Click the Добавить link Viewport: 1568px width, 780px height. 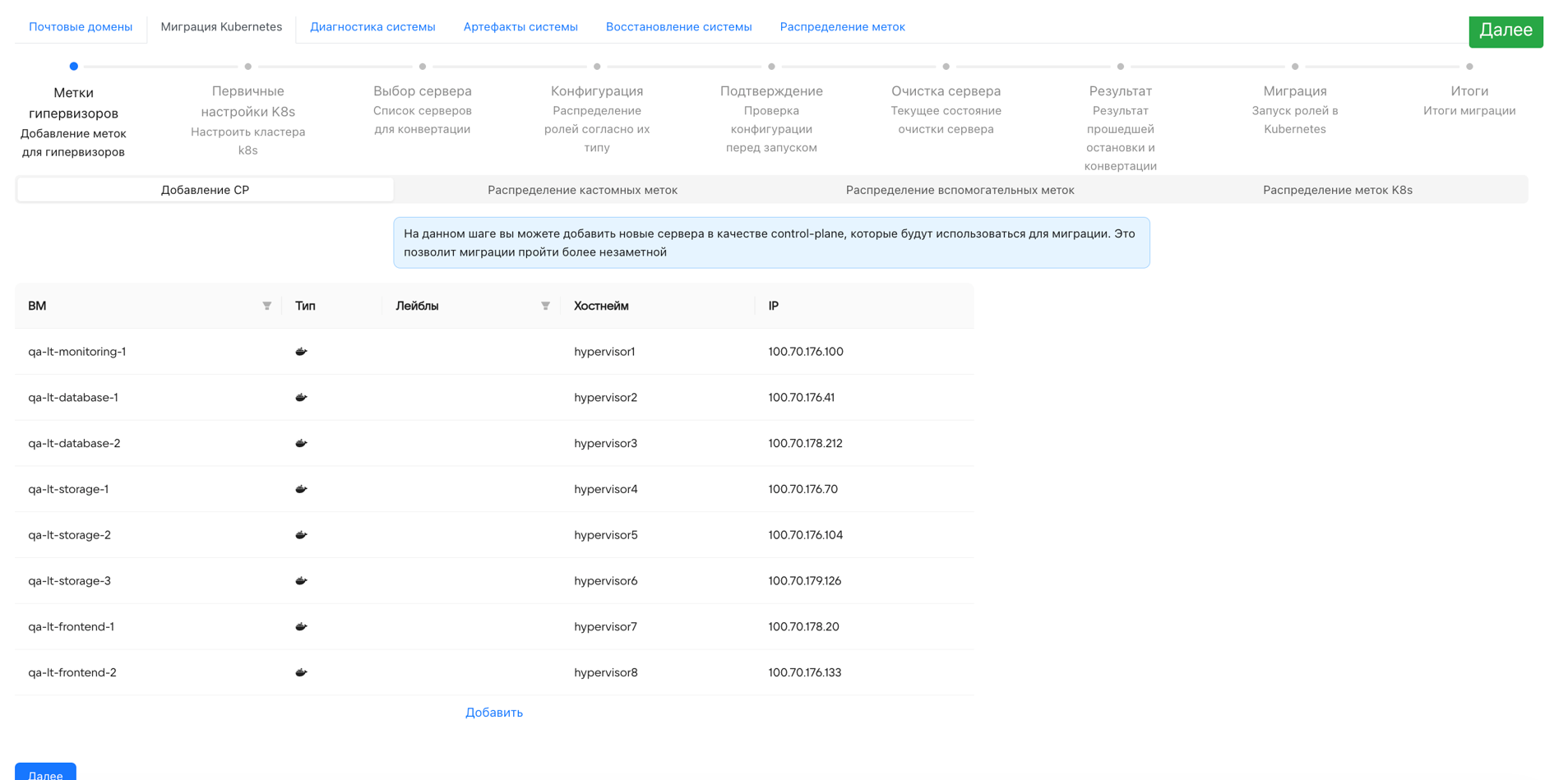(494, 713)
